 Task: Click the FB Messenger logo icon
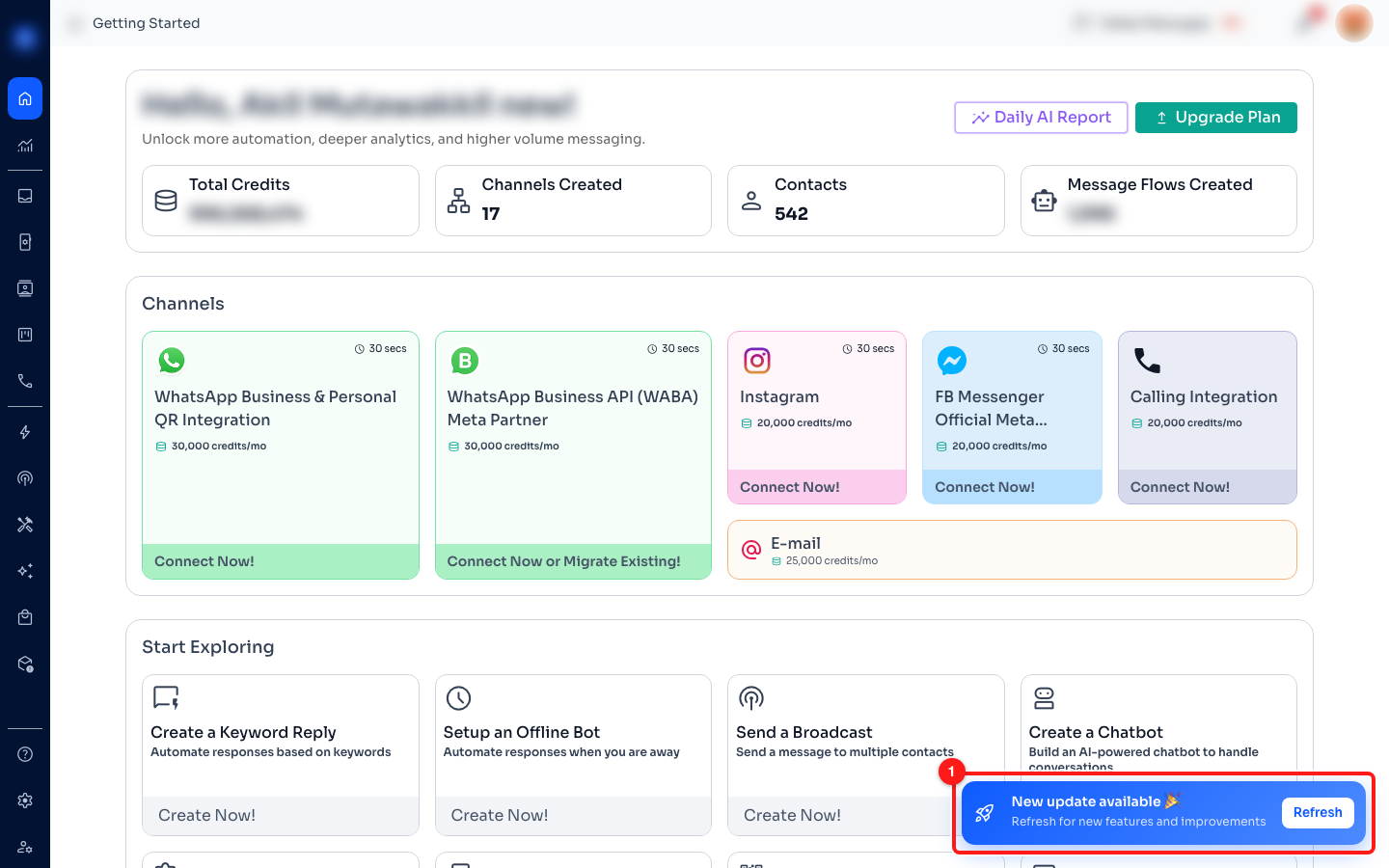952,361
